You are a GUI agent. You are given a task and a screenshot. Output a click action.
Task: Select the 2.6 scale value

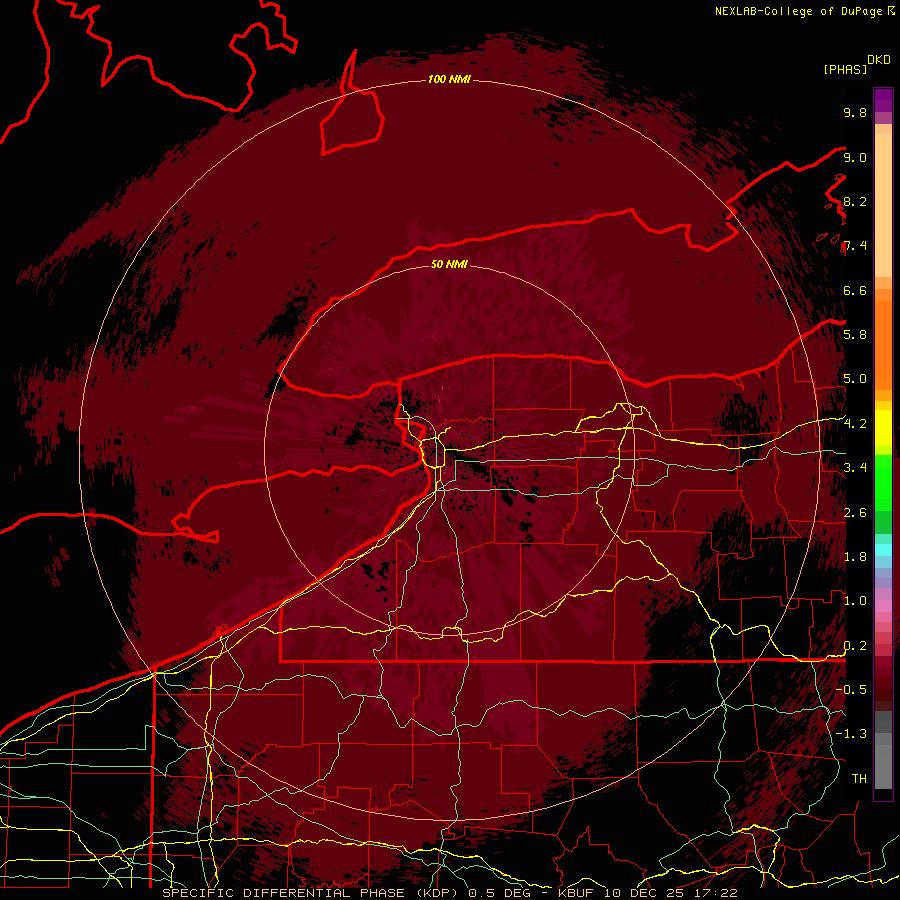(855, 512)
